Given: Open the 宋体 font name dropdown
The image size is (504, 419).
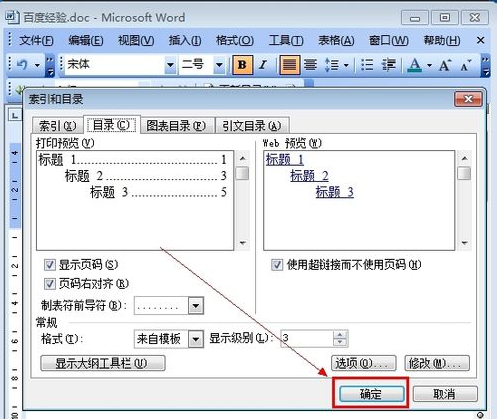Looking at the screenshot, I should pos(170,64).
